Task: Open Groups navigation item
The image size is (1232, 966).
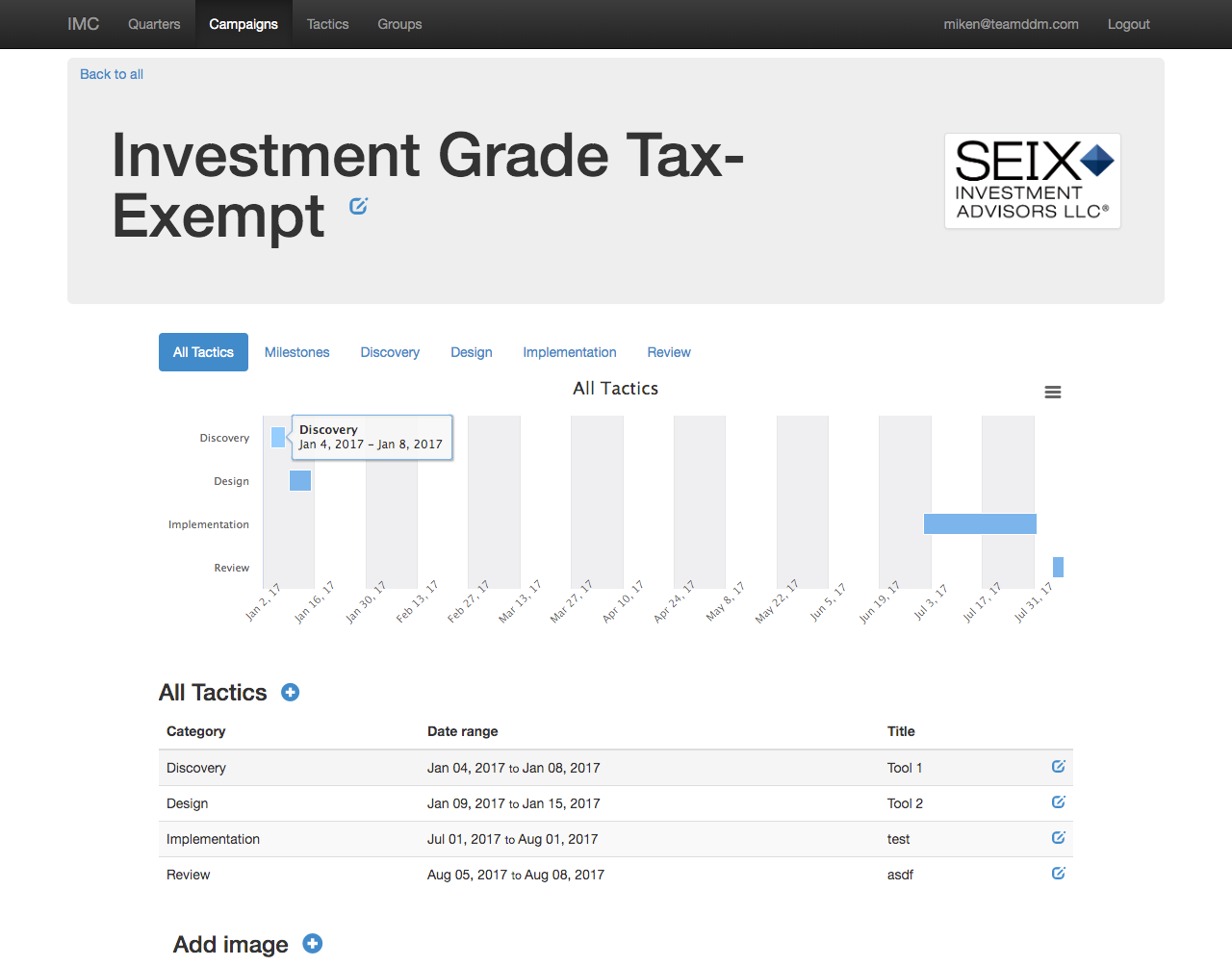Action: pyautogui.click(x=399, y=24)
